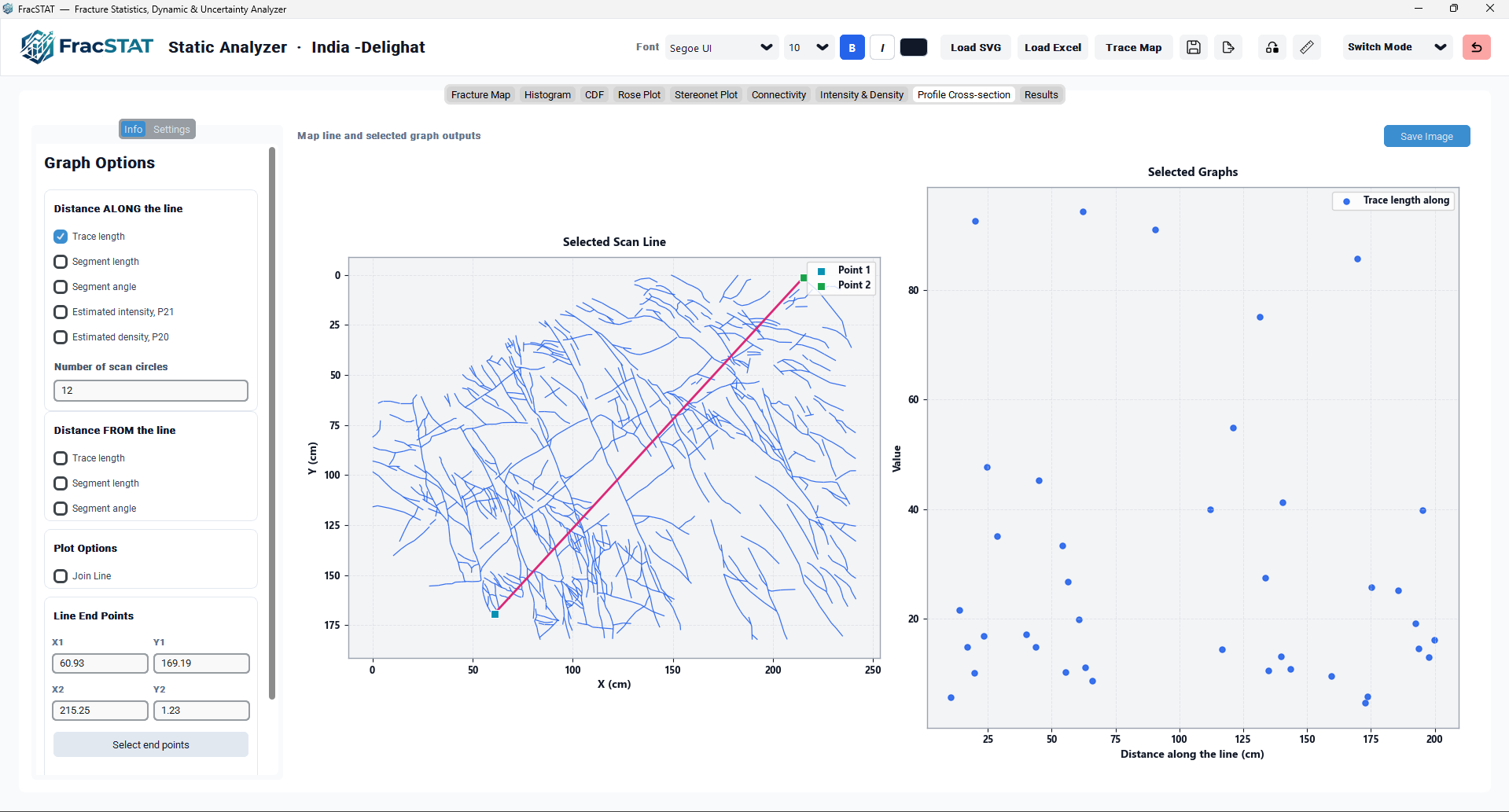This screenshot has height=812, width=1509.
Task: Click the FracSTAT logo
Action: point(86,47)
